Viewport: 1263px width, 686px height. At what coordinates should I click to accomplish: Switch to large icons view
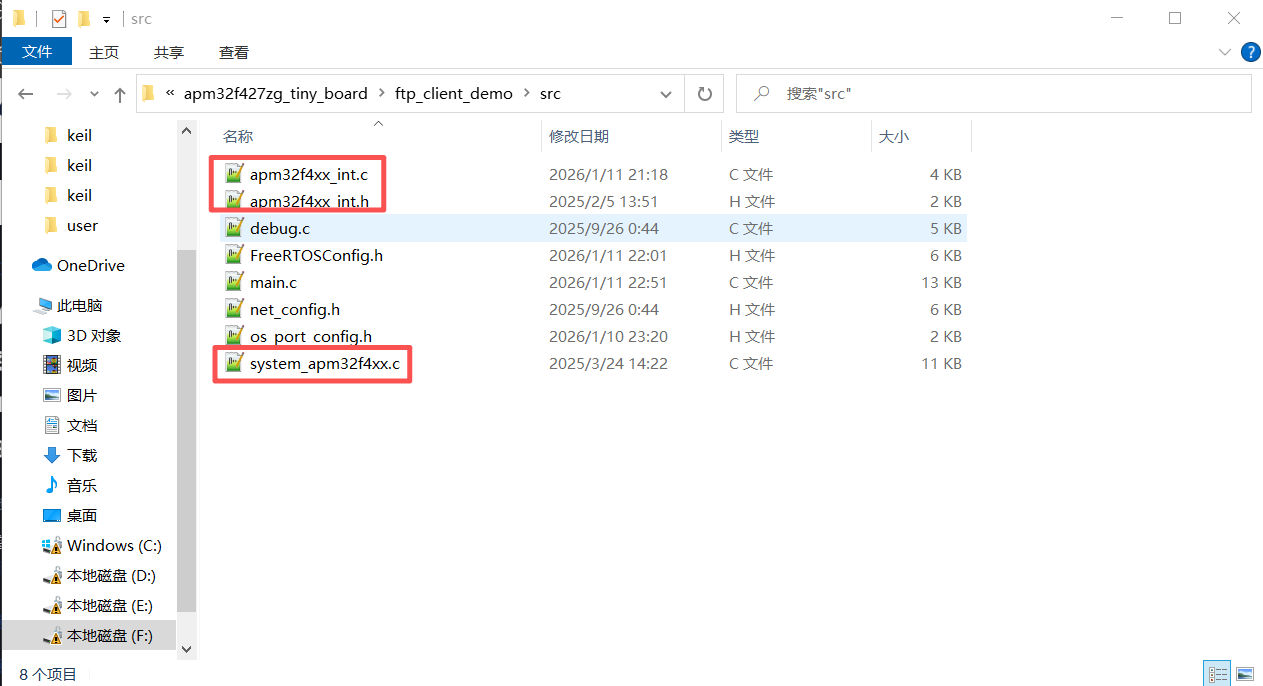point(1244,674)
